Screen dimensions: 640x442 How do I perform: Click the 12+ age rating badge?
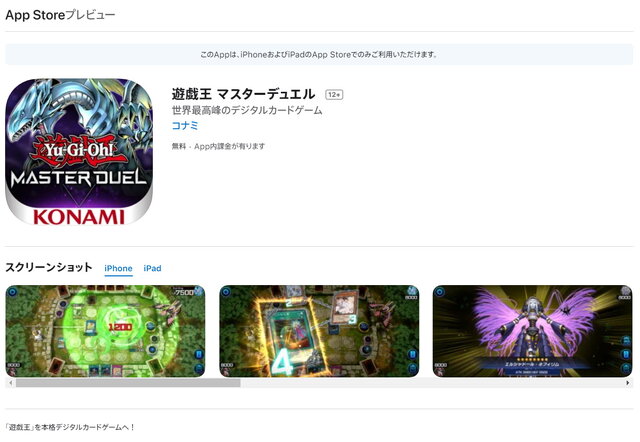coord(334,95)
